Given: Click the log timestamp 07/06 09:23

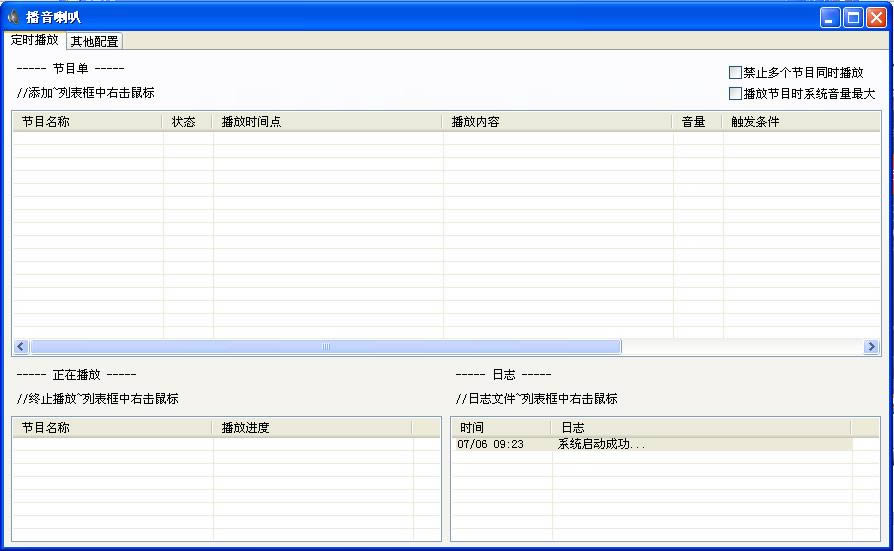Looking at the screenshot, I should (490, 444).
